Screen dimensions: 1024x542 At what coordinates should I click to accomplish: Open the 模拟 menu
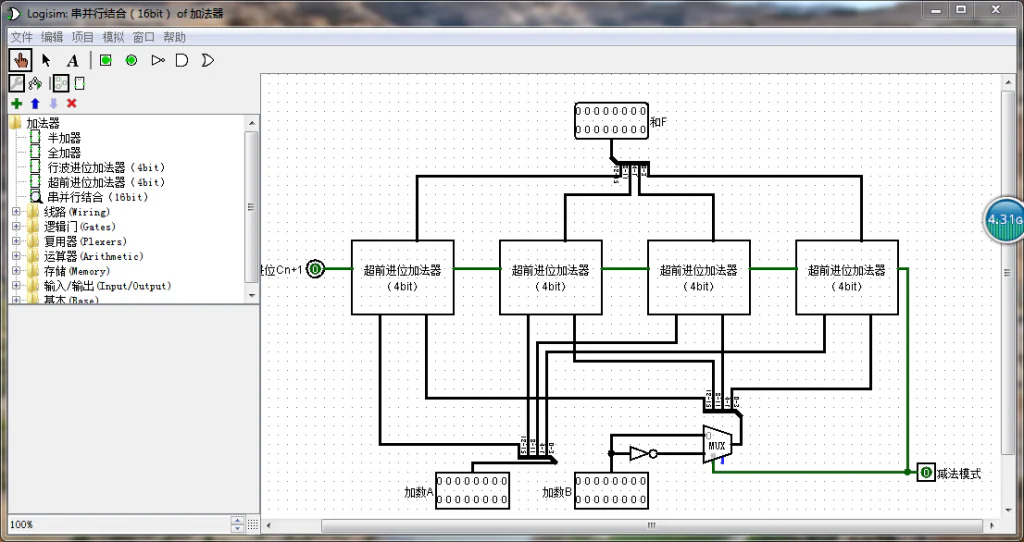tap(113, 37)
